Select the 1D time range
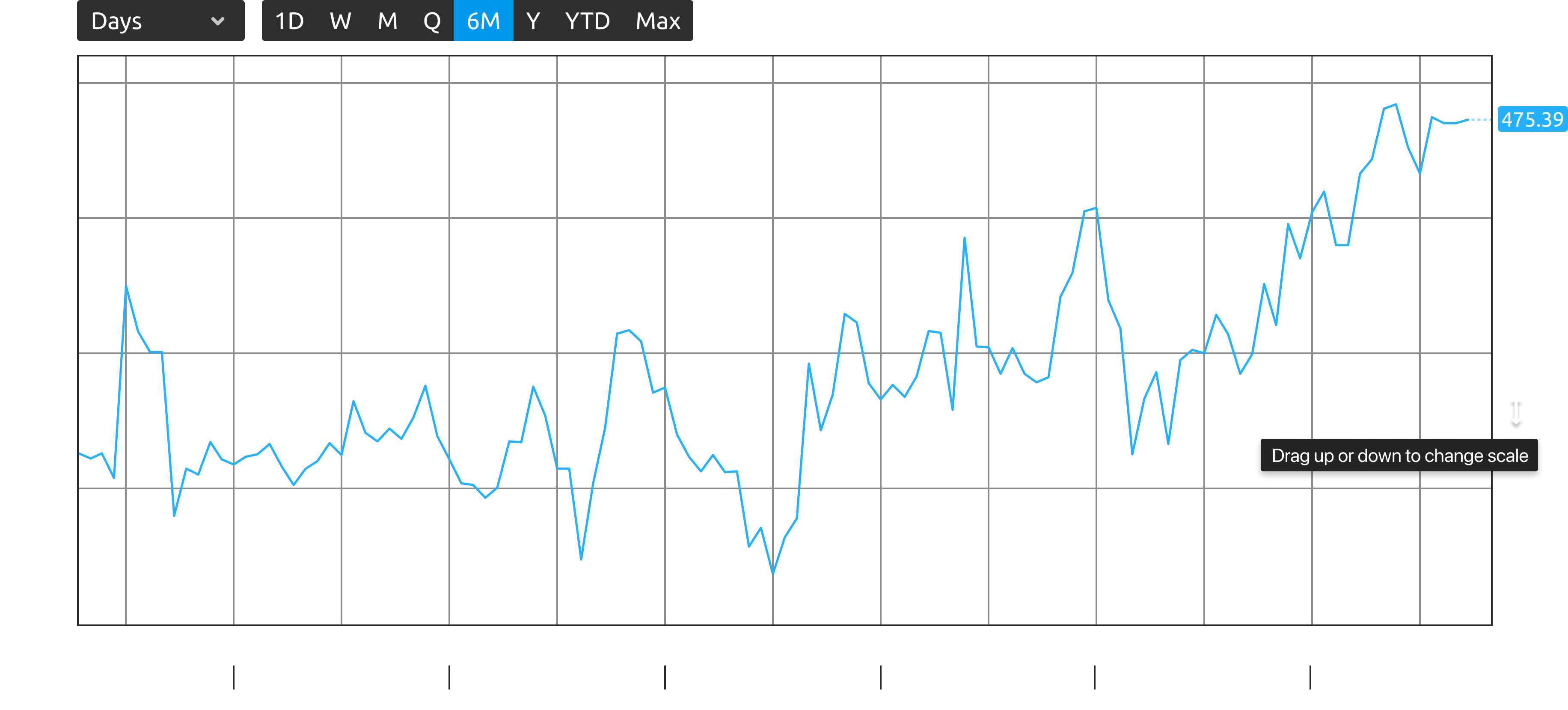Image resolution: width=1568 pixels, height=710 pixels. coord(289,21)
